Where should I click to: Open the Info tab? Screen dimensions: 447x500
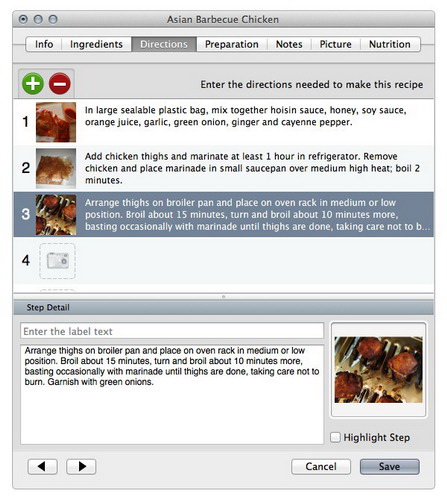[44, 44]
